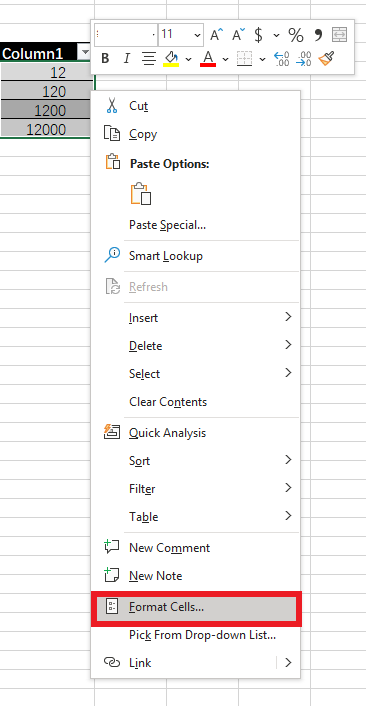
Task: Toggle Bold formatting in mini toolbar
Action: pyautogui.click(x=105, y=59)
